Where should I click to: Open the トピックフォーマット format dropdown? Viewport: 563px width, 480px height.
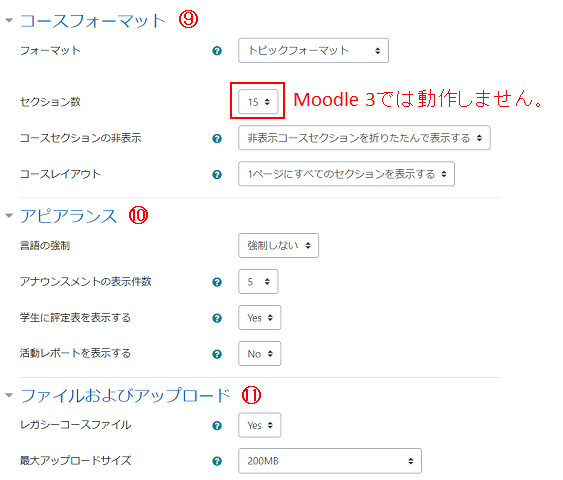pos(313,51)
